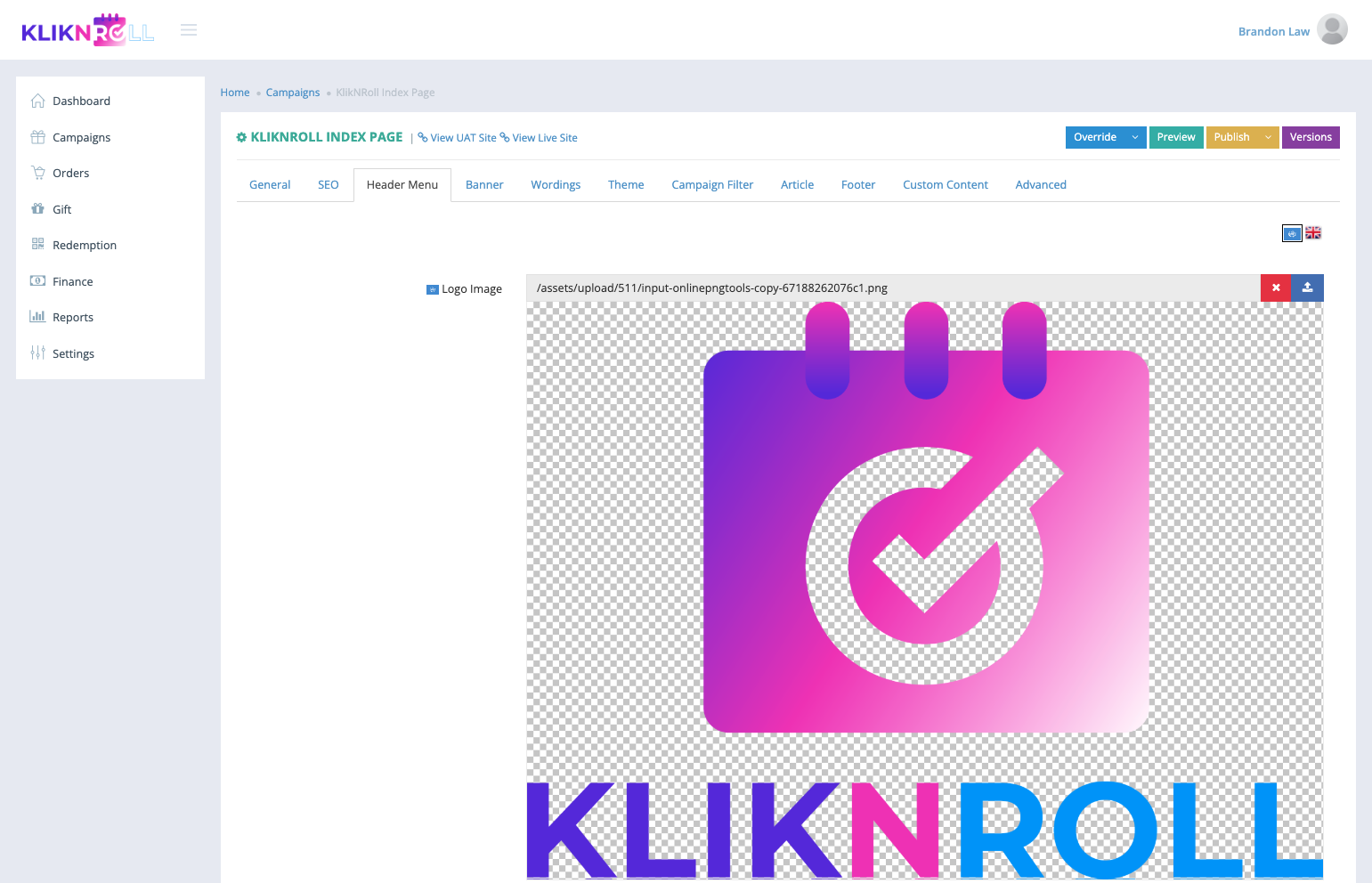
Task: Click the flag icon next to Logo Image label
Action: point(433,289)
